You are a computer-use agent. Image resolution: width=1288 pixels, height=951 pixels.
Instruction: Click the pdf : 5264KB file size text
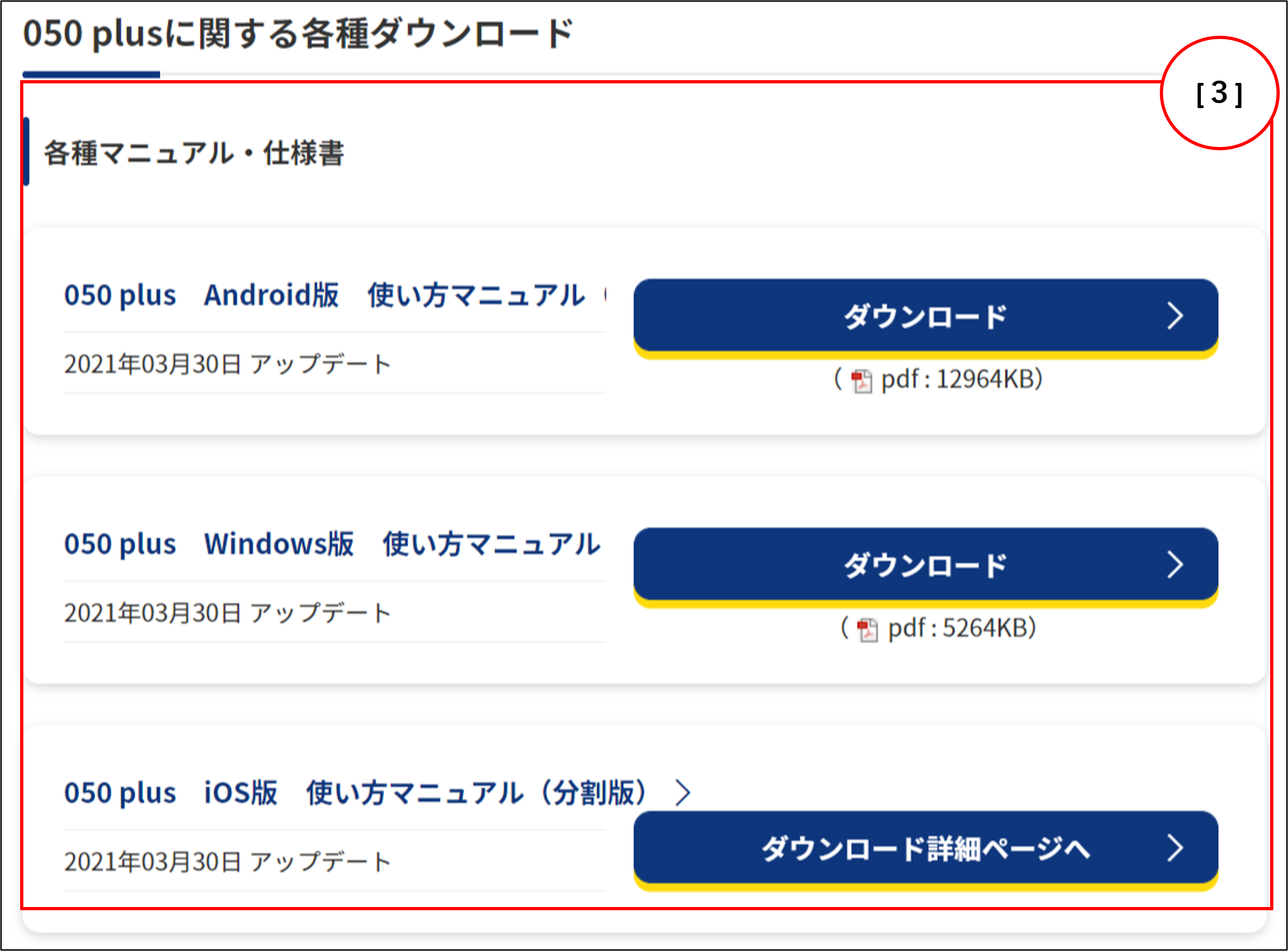[x=961, y=629]
